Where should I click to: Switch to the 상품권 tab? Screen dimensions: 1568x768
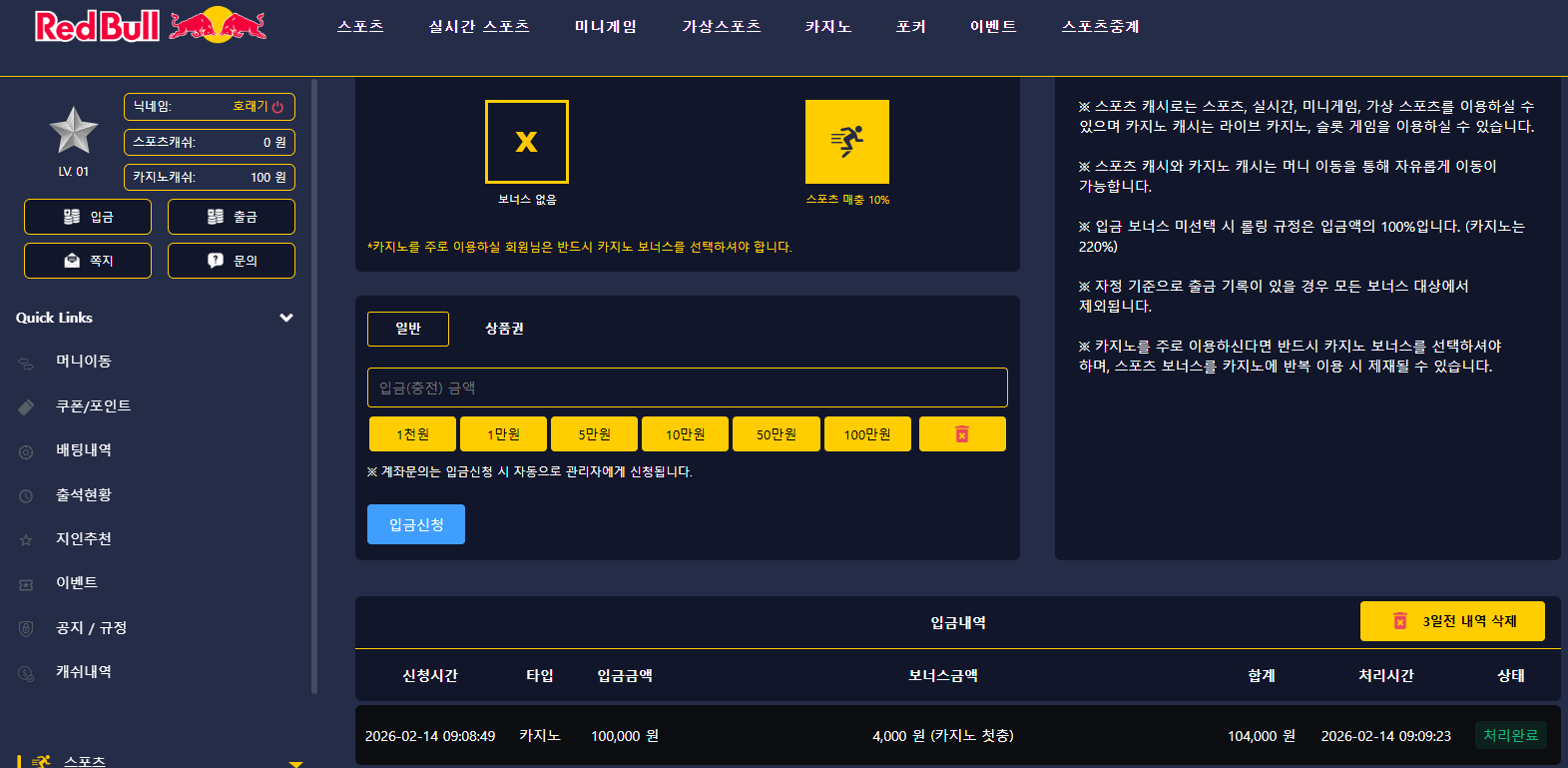[x=504, y=329]
